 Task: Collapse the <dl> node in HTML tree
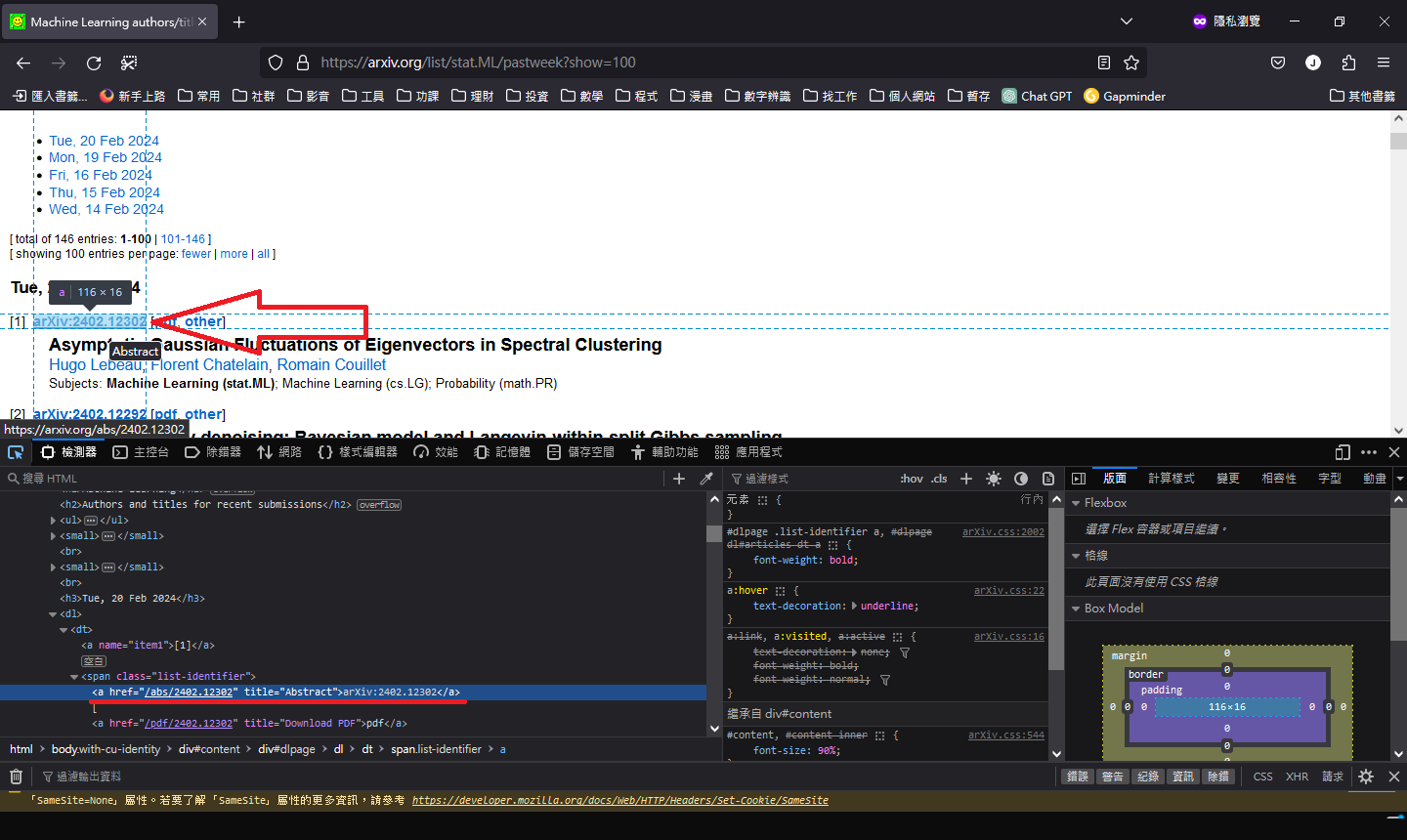[53, 614]
